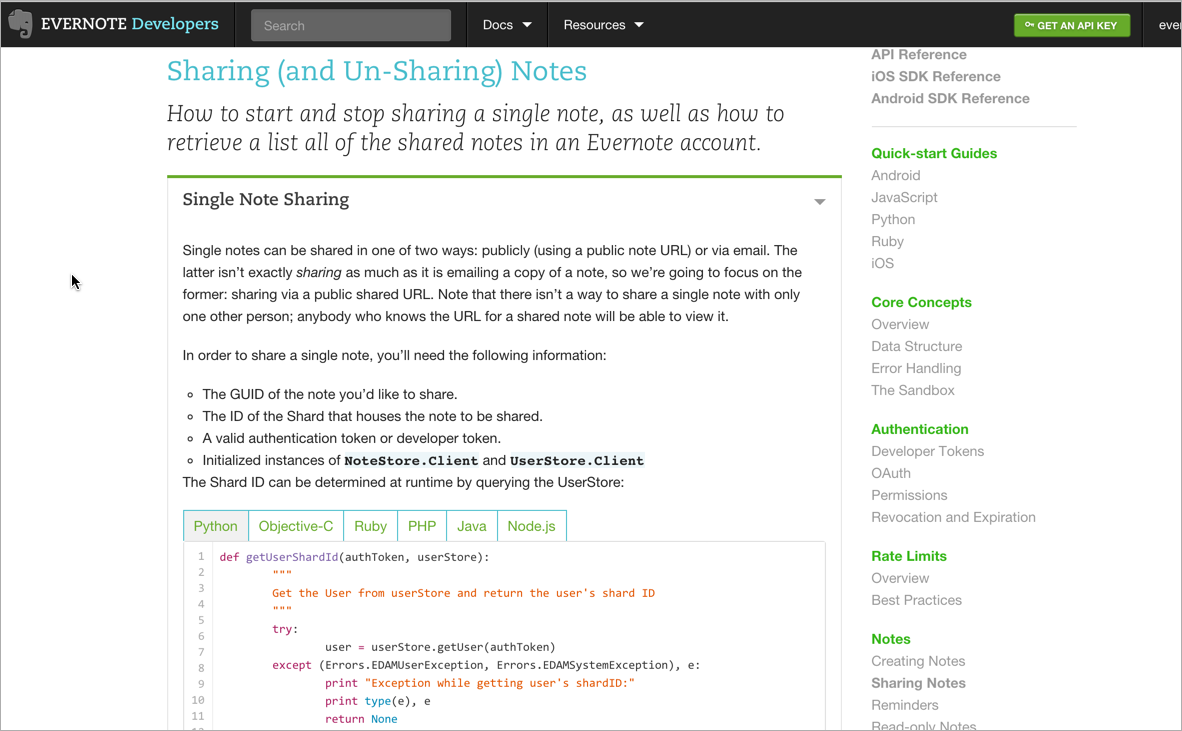Navigate to Creating Notes in sidebar
Image resolution: width=1182 pixels, height=731 pixels.
(918, 661)
